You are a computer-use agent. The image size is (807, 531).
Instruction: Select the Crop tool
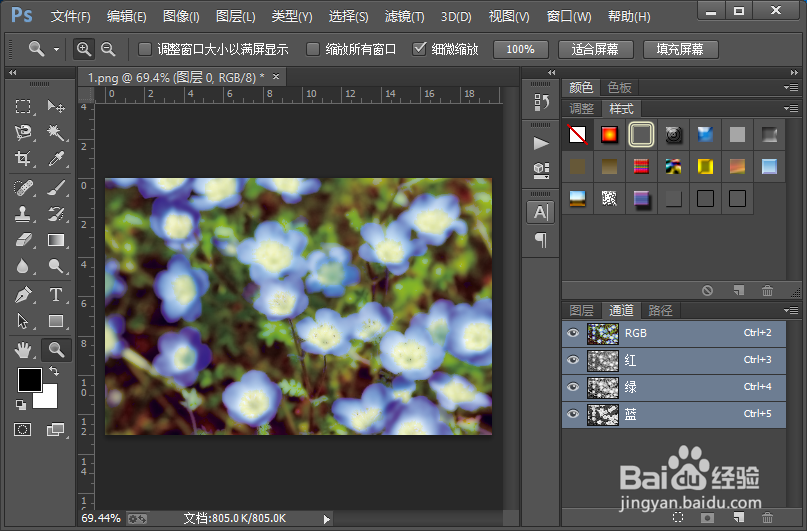click(23, 158)
